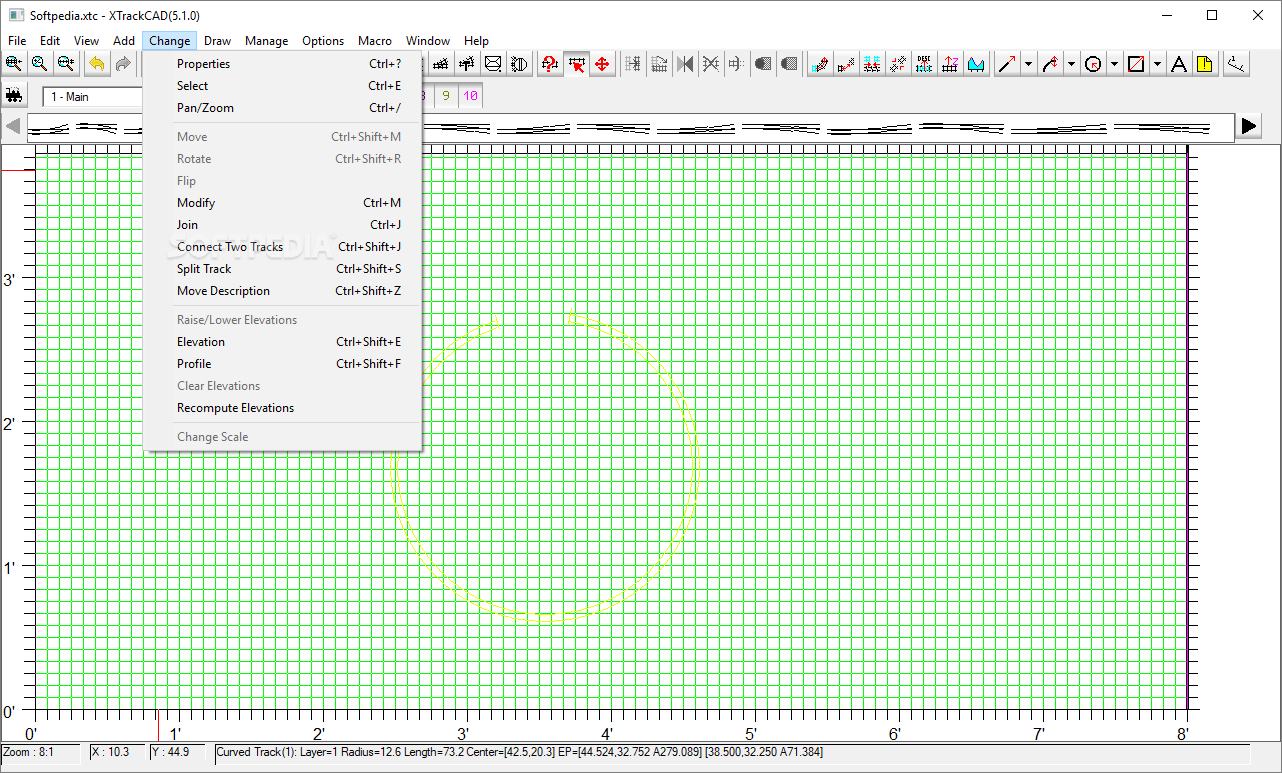
Task: Click the hand-laid turnout tool icon
Action: [x=467, y=64]
